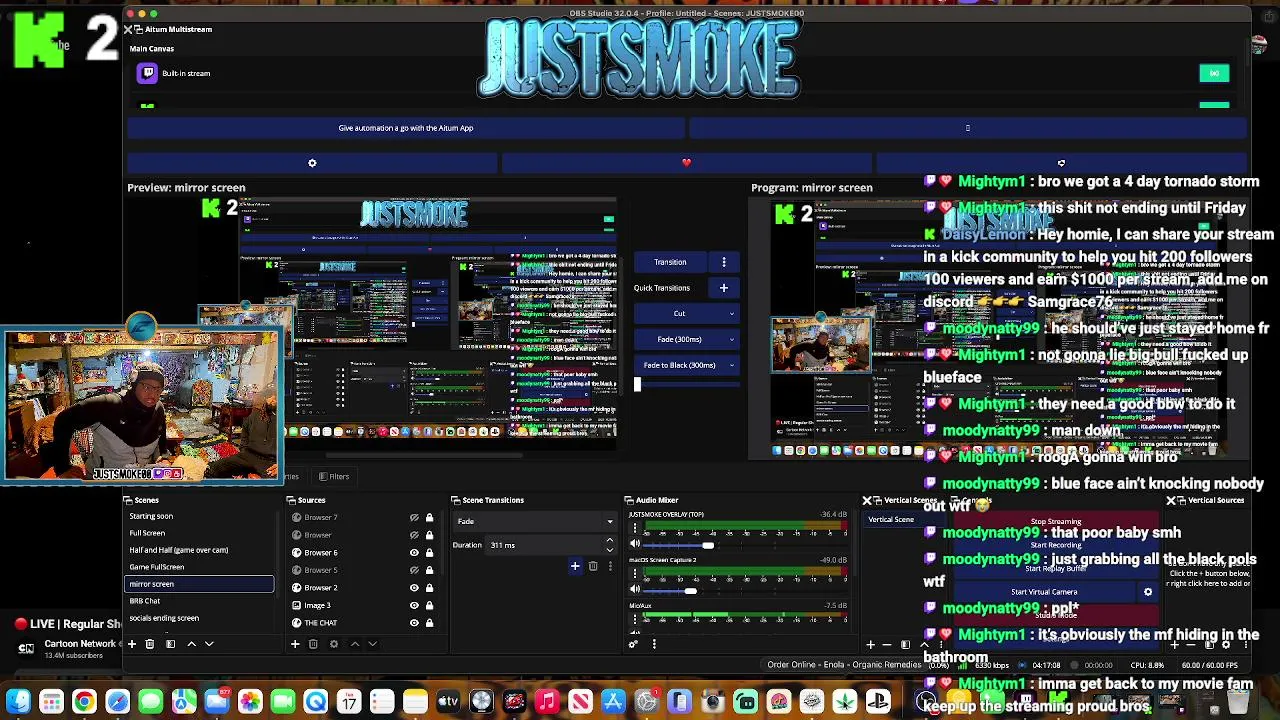Open Safari from the Dock
The width and height of the screenshot is (1280, 720).
tap(117, 702)
